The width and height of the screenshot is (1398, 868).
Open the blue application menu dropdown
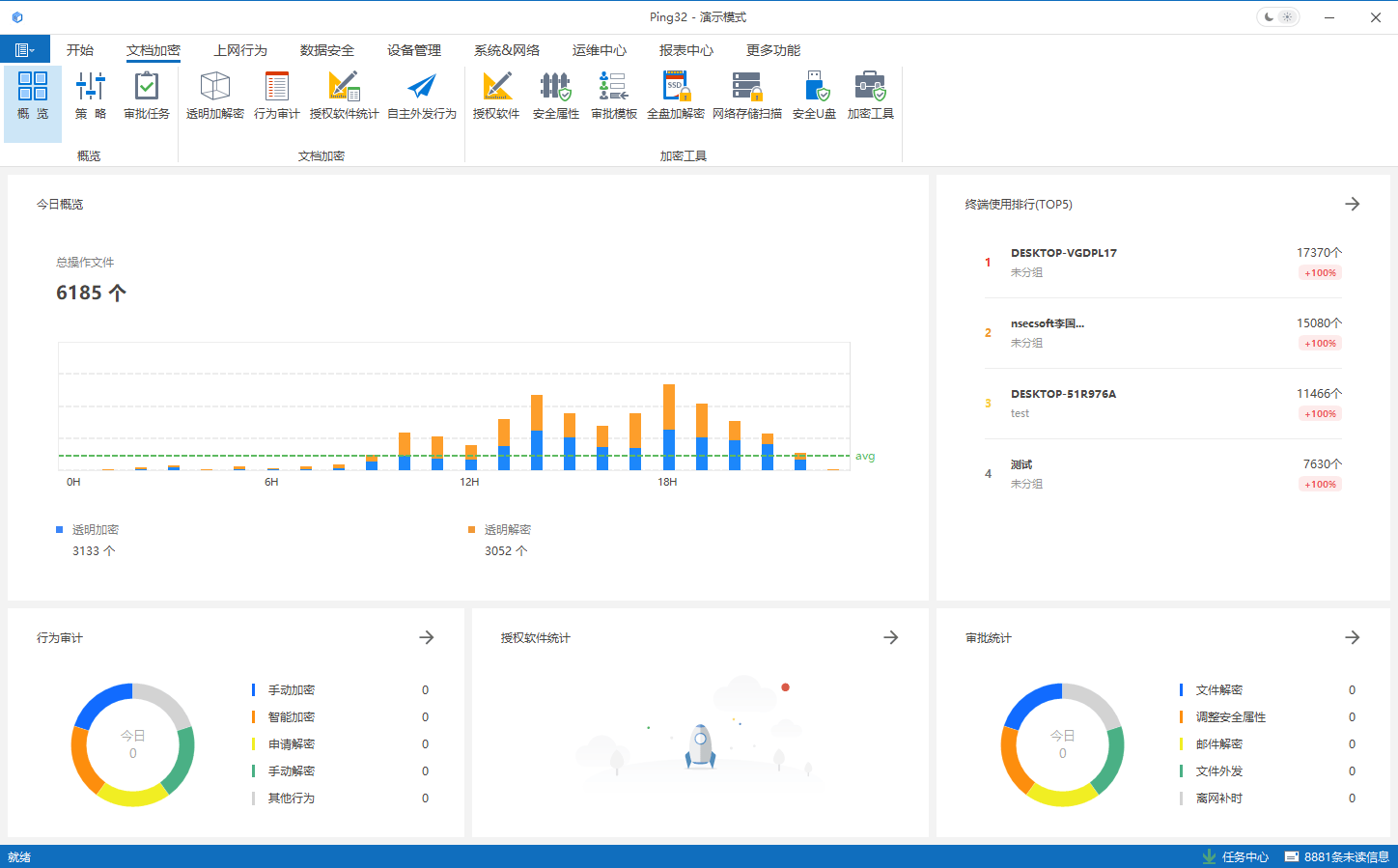(25, 50)
